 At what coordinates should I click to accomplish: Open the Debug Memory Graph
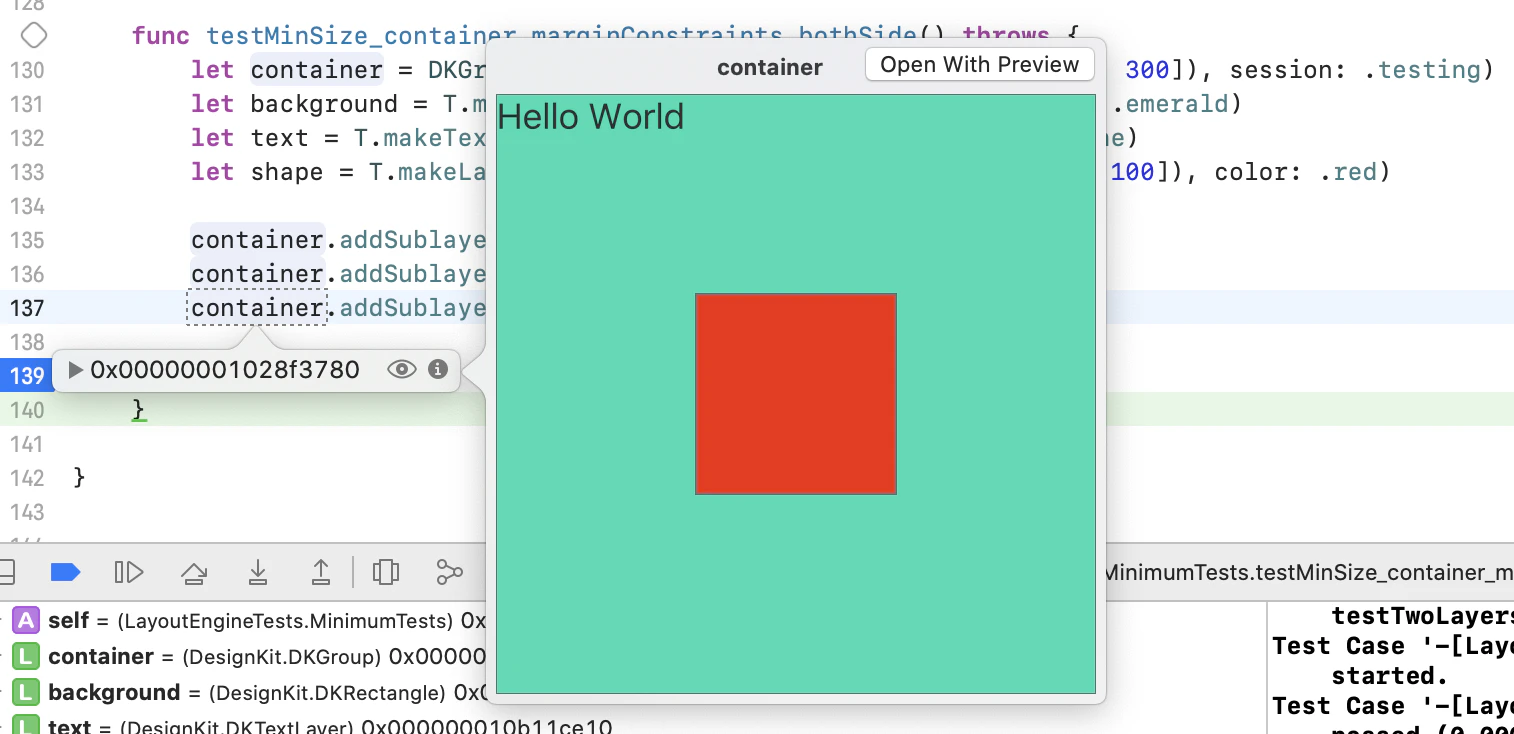click(449, 572)
